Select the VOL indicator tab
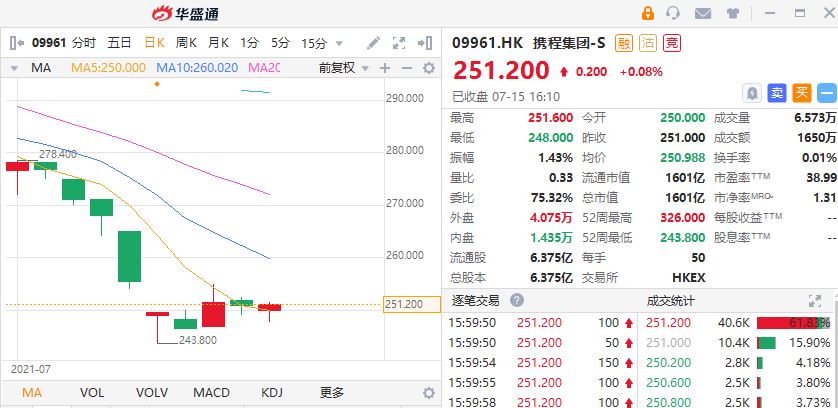Viewport: 838px width, 408px height. (x=92, y=392)
